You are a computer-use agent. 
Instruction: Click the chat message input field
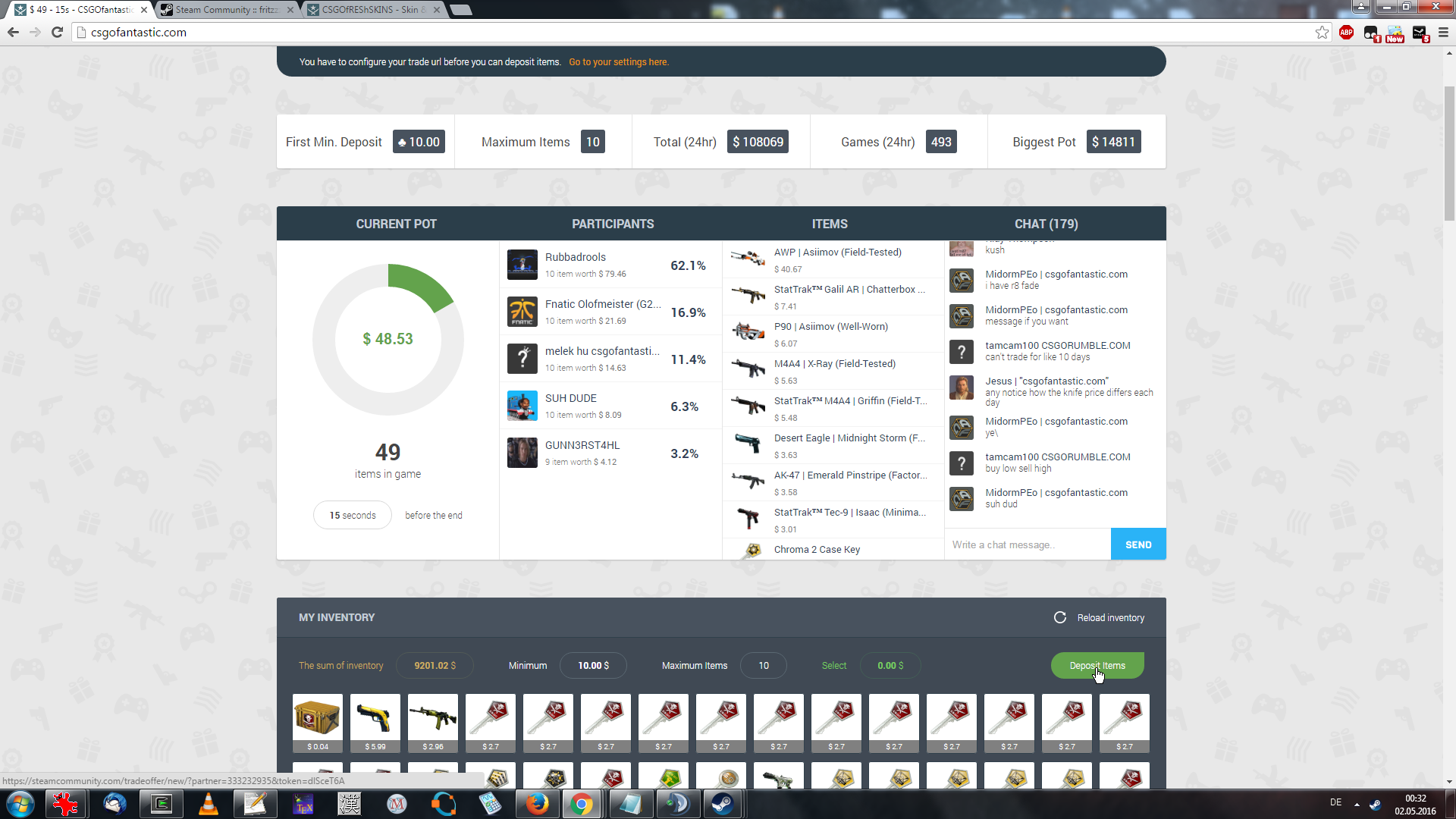coord(1028,544)
